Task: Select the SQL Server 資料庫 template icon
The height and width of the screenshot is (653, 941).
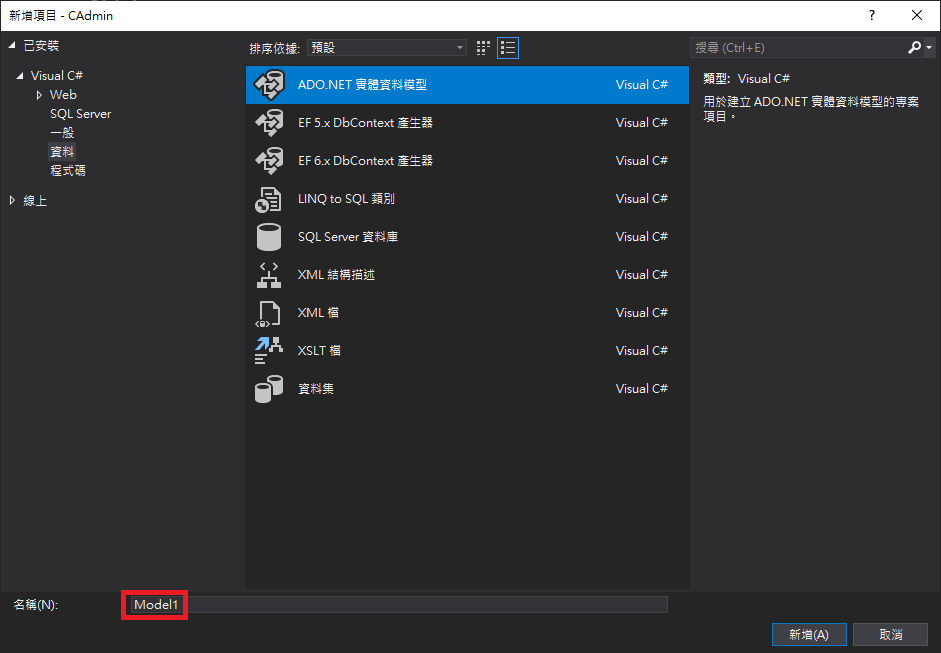Action: tap(268, 236)
